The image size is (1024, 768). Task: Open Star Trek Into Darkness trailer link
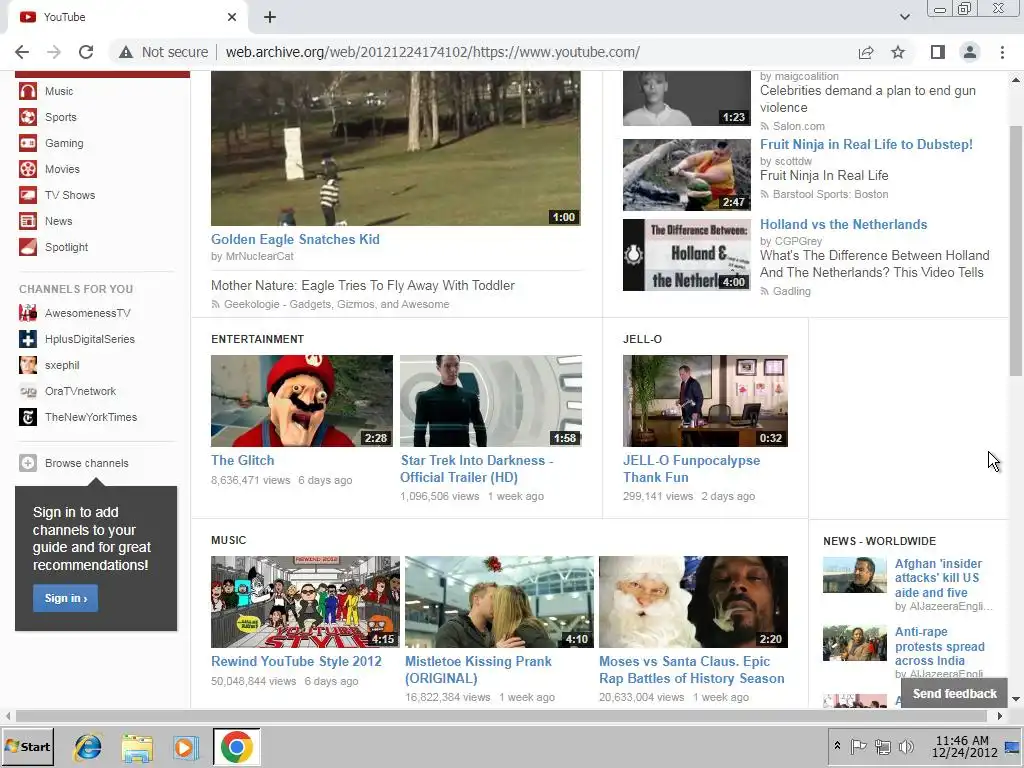pos(477,469)
